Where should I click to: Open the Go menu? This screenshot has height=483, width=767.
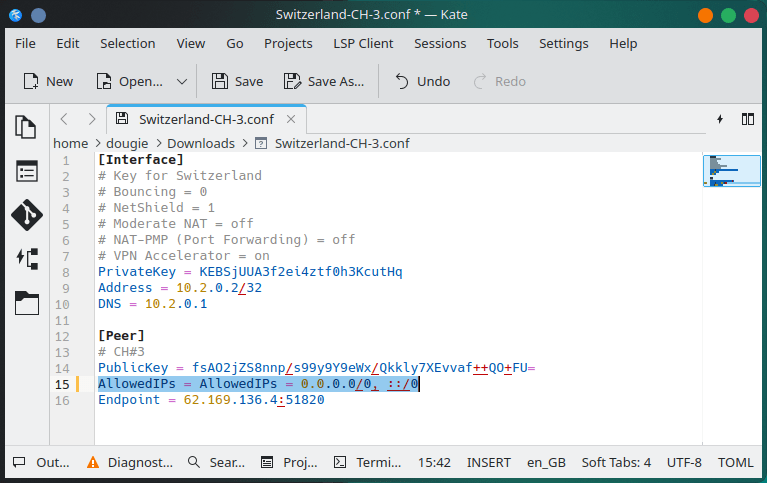click(235, 44)
